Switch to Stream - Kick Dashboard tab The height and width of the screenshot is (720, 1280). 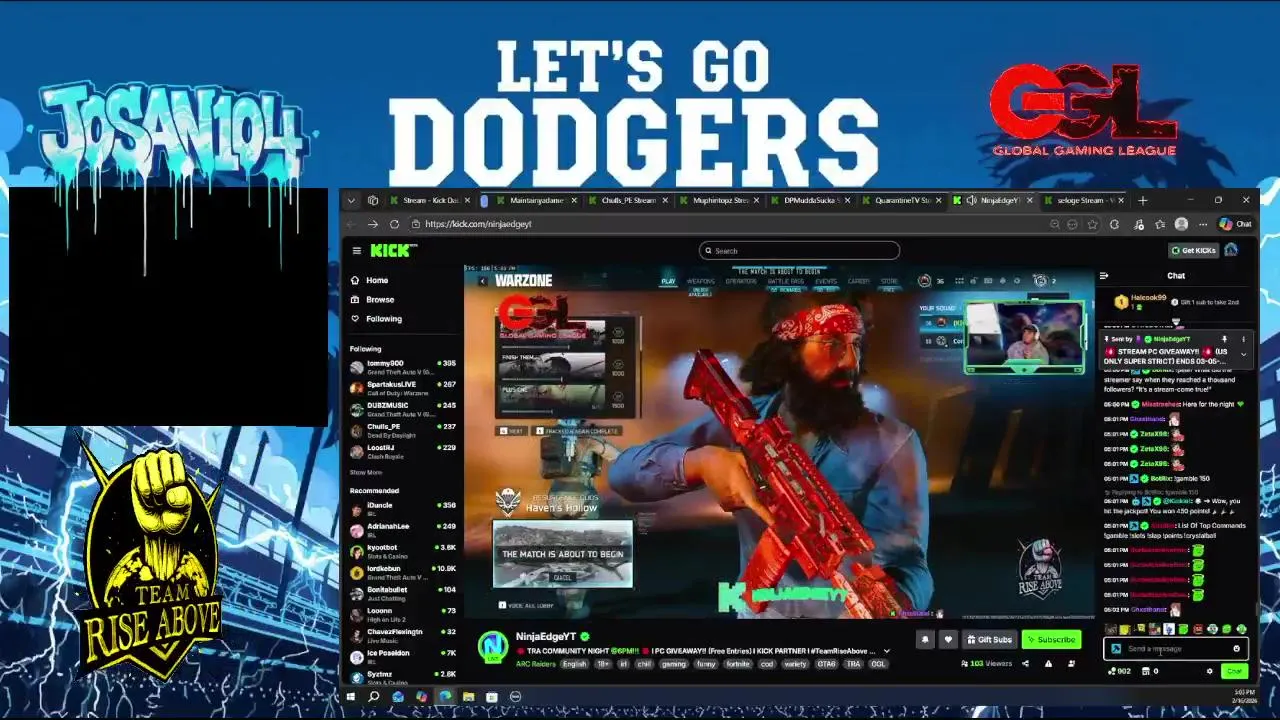click(x=429, y=200)
